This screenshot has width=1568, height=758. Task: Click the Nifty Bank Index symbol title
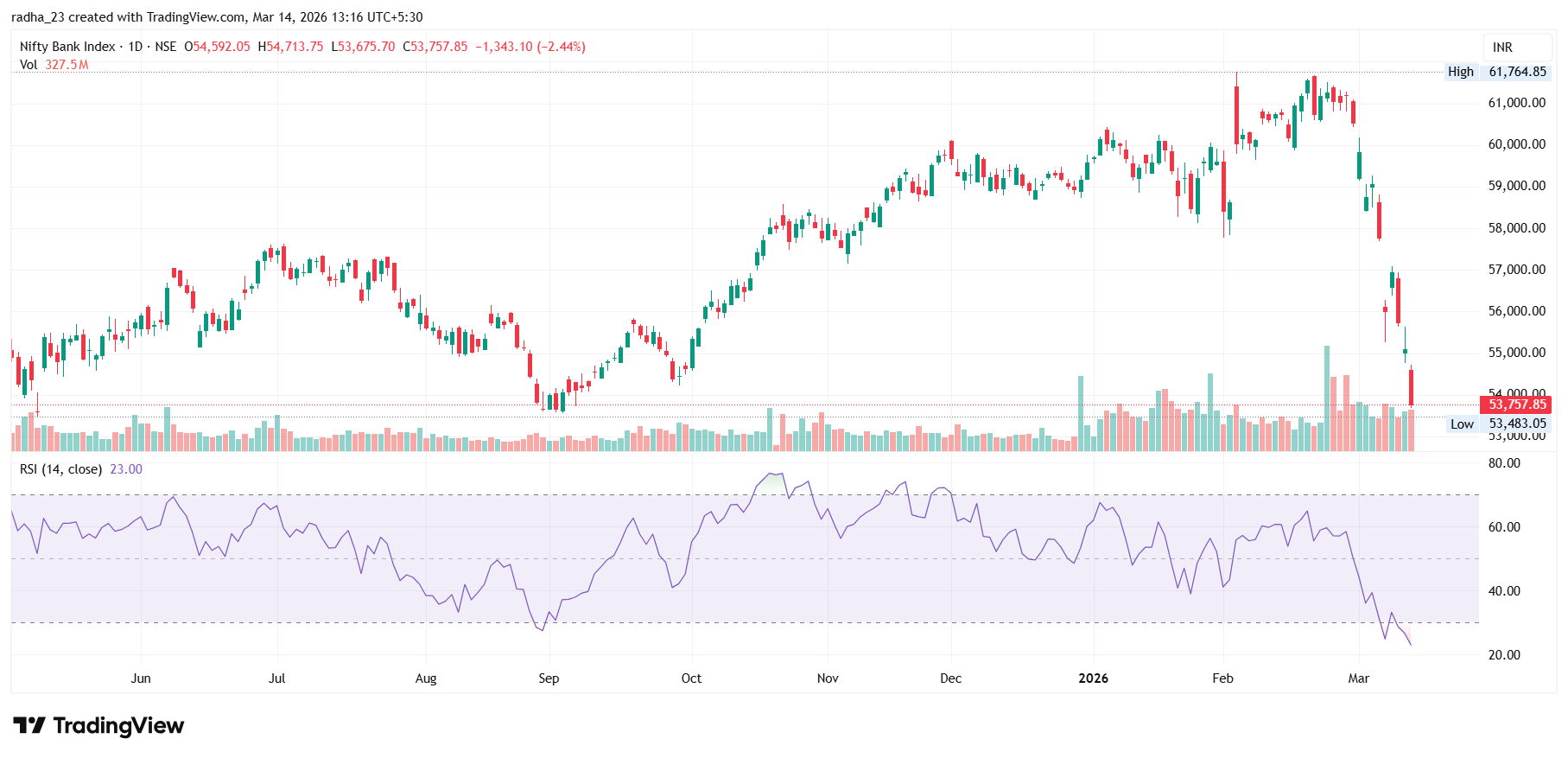point(67,47)
